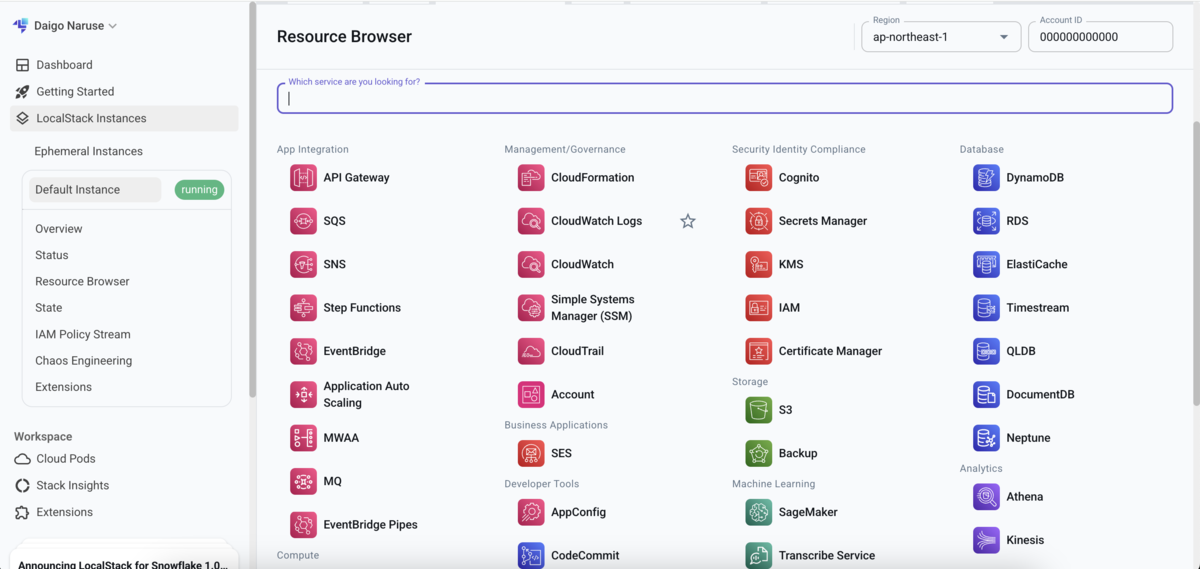Open the MQ service icon
1200x569 pixels.
point(303,481)
